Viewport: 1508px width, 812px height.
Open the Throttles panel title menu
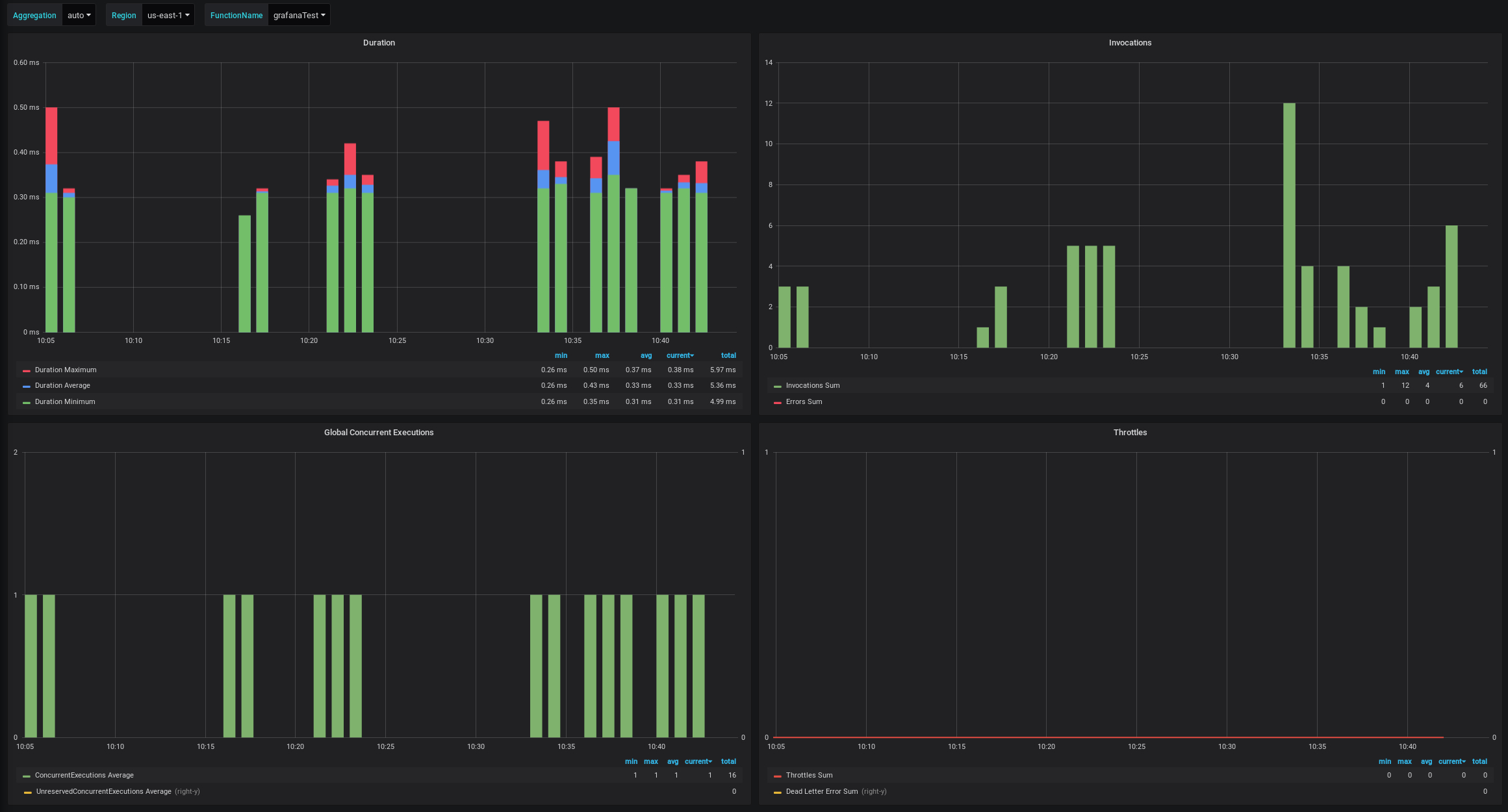coord(1130,433)
